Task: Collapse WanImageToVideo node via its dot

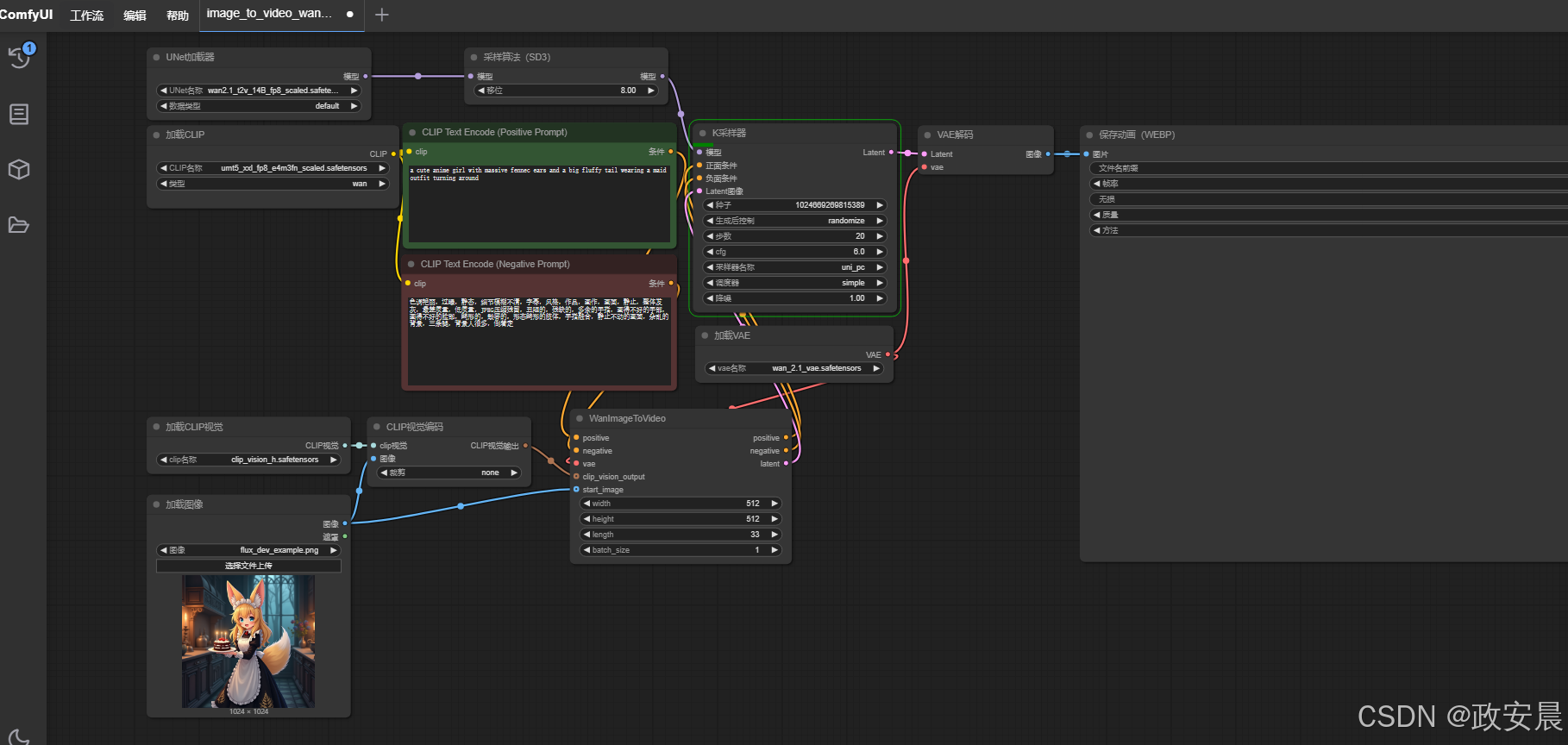Action: 580,418
